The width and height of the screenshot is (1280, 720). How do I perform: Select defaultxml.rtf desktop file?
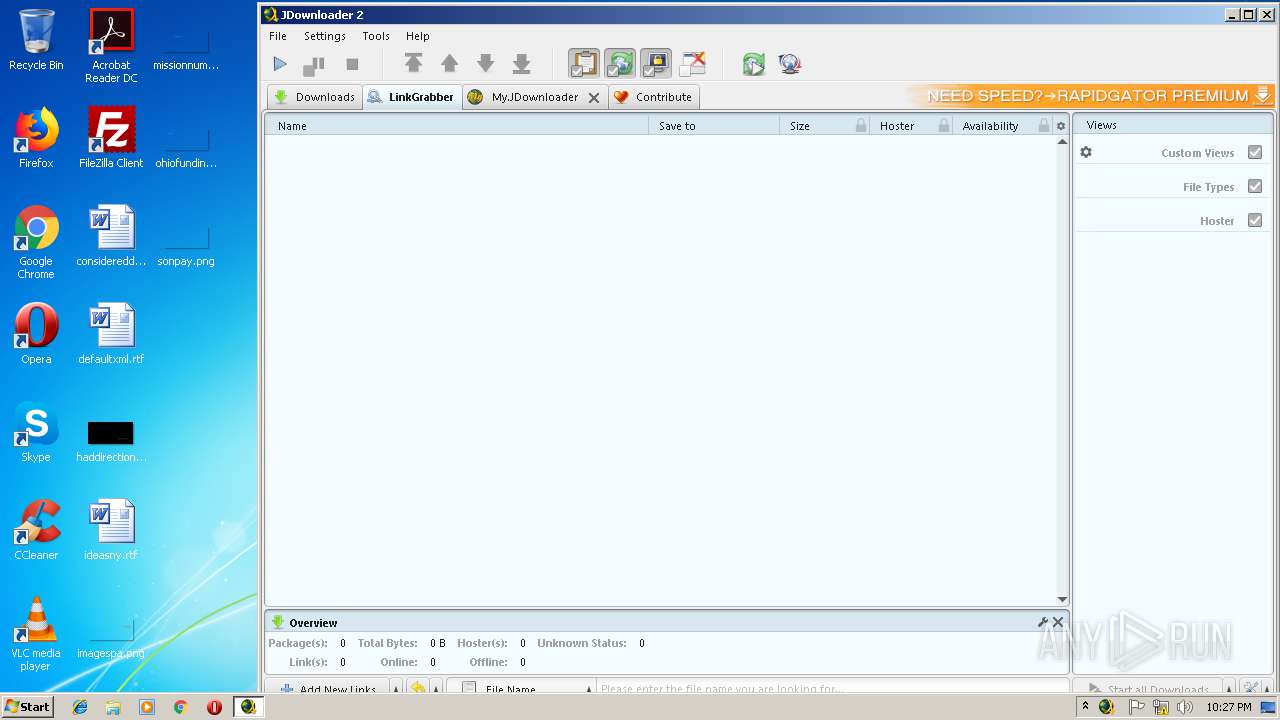click(x=111, y=334)
